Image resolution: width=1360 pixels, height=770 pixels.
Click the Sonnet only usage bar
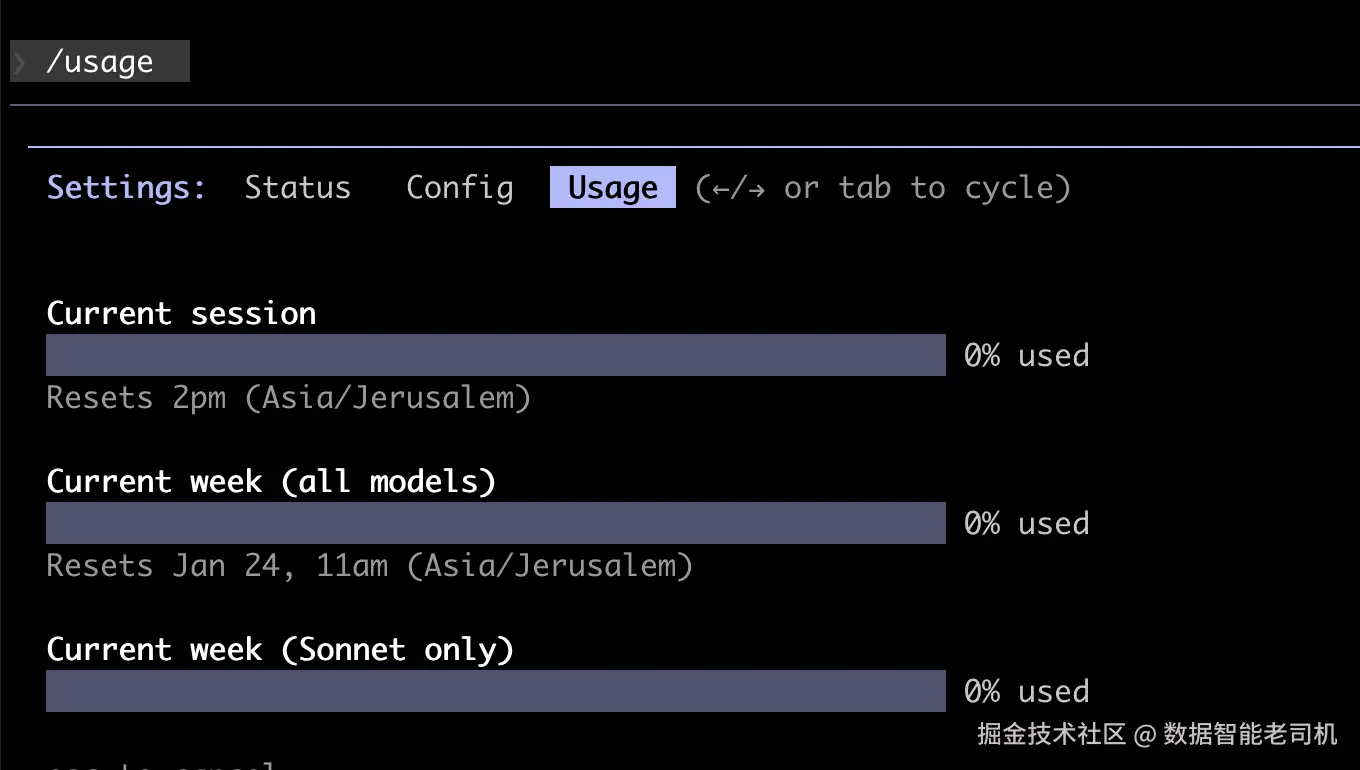point(495,691)
